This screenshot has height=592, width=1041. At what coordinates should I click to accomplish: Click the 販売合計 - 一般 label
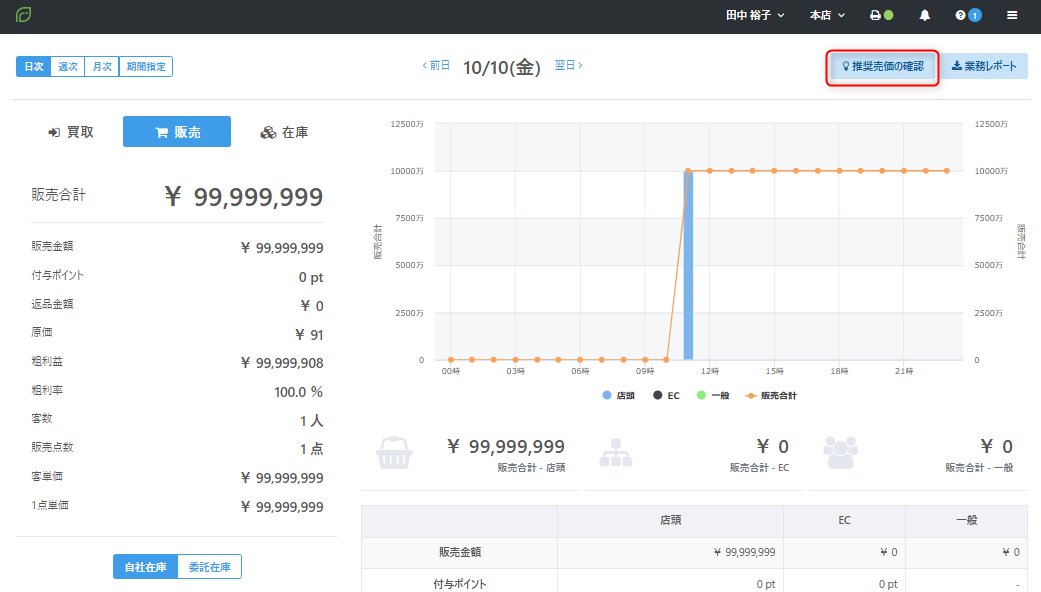coord(979,468)
